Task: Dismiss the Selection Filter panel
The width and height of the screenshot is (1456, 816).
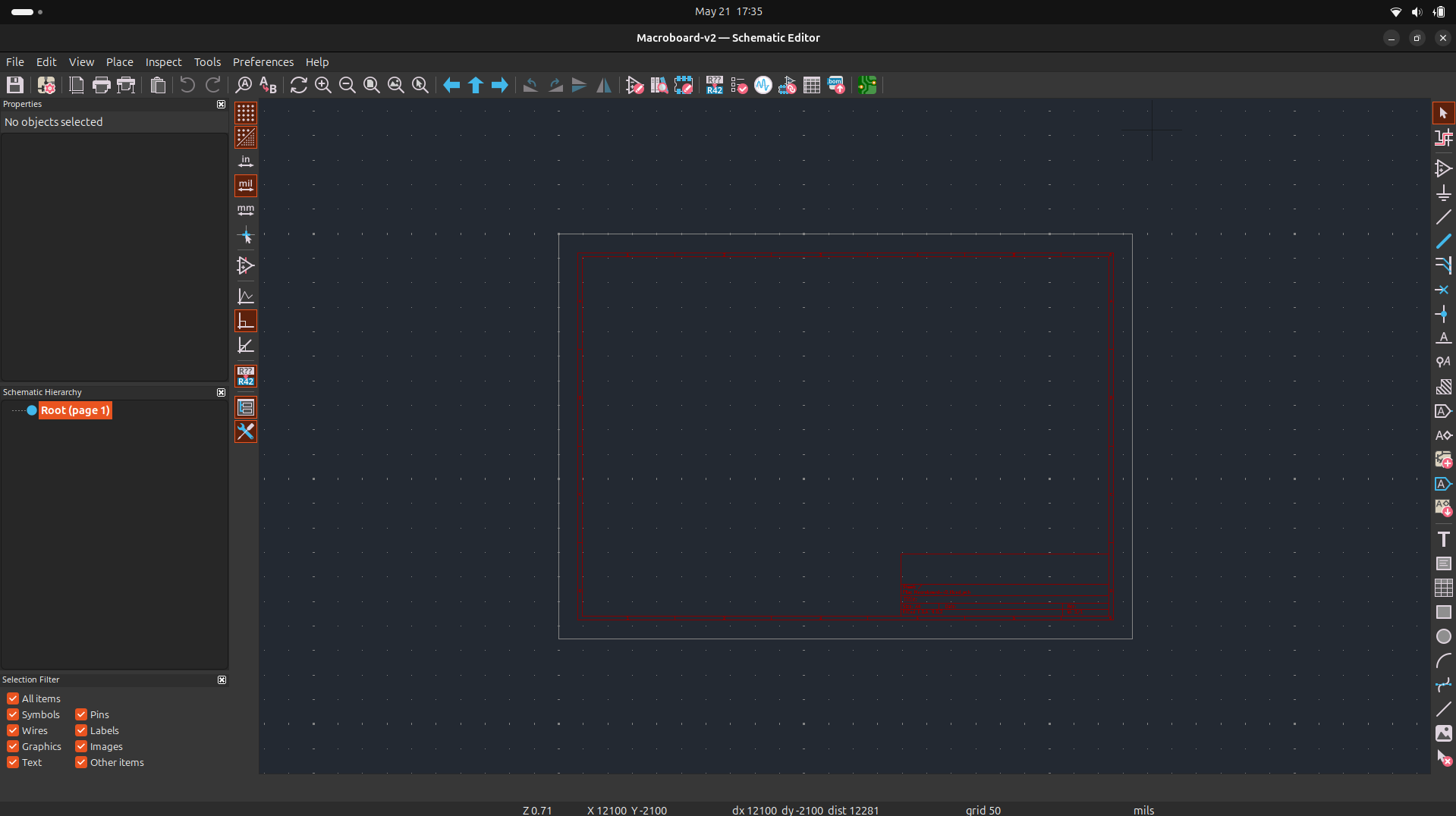Action: click(221, 679)
